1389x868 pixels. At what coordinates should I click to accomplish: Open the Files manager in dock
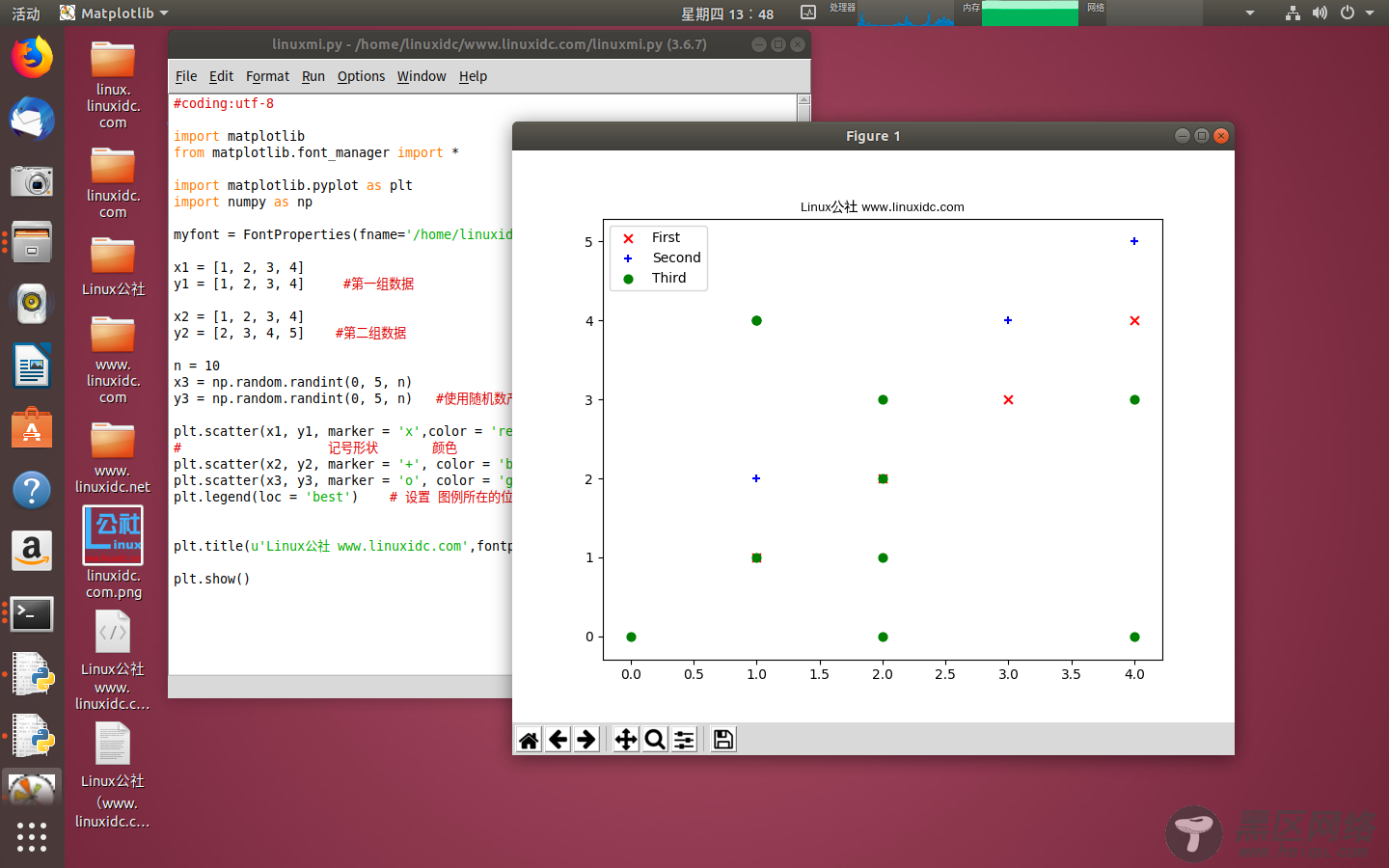[32, 243]
